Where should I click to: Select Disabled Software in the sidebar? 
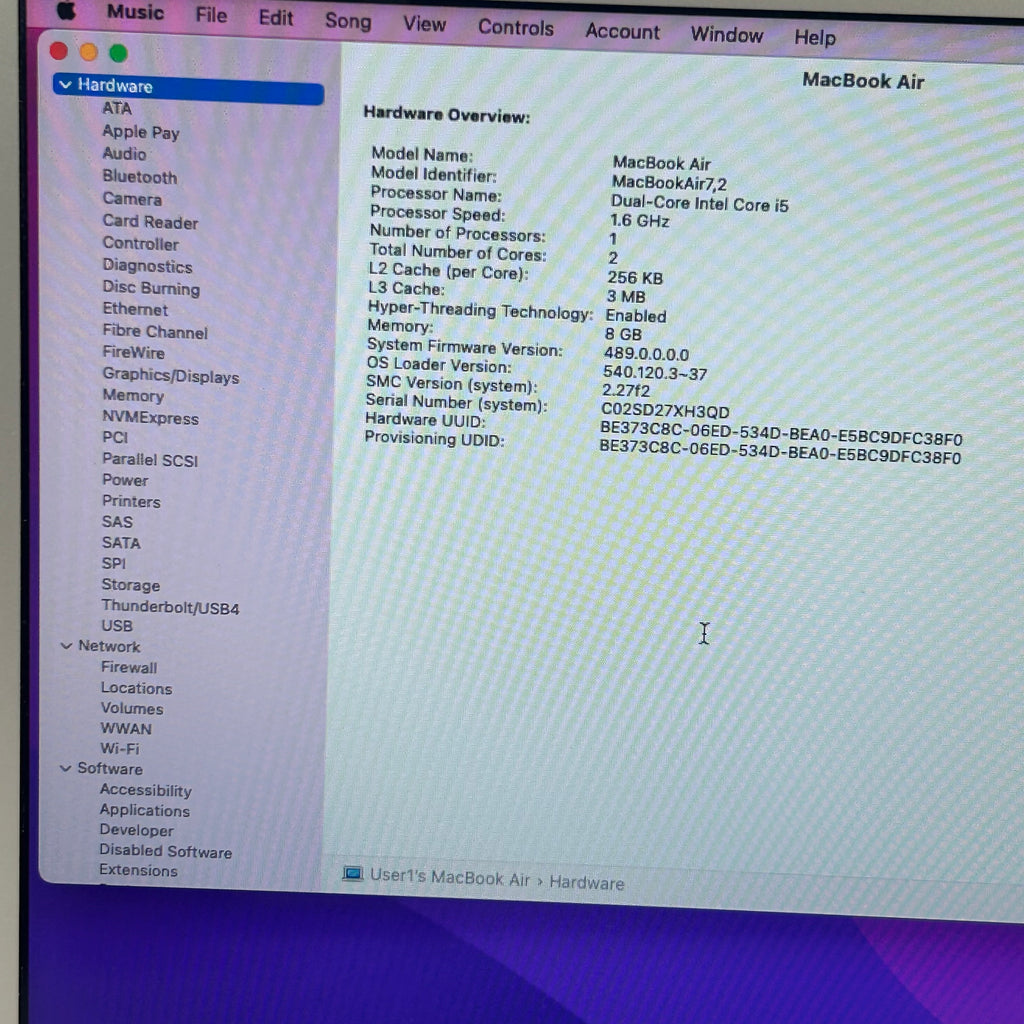(166, 851)
